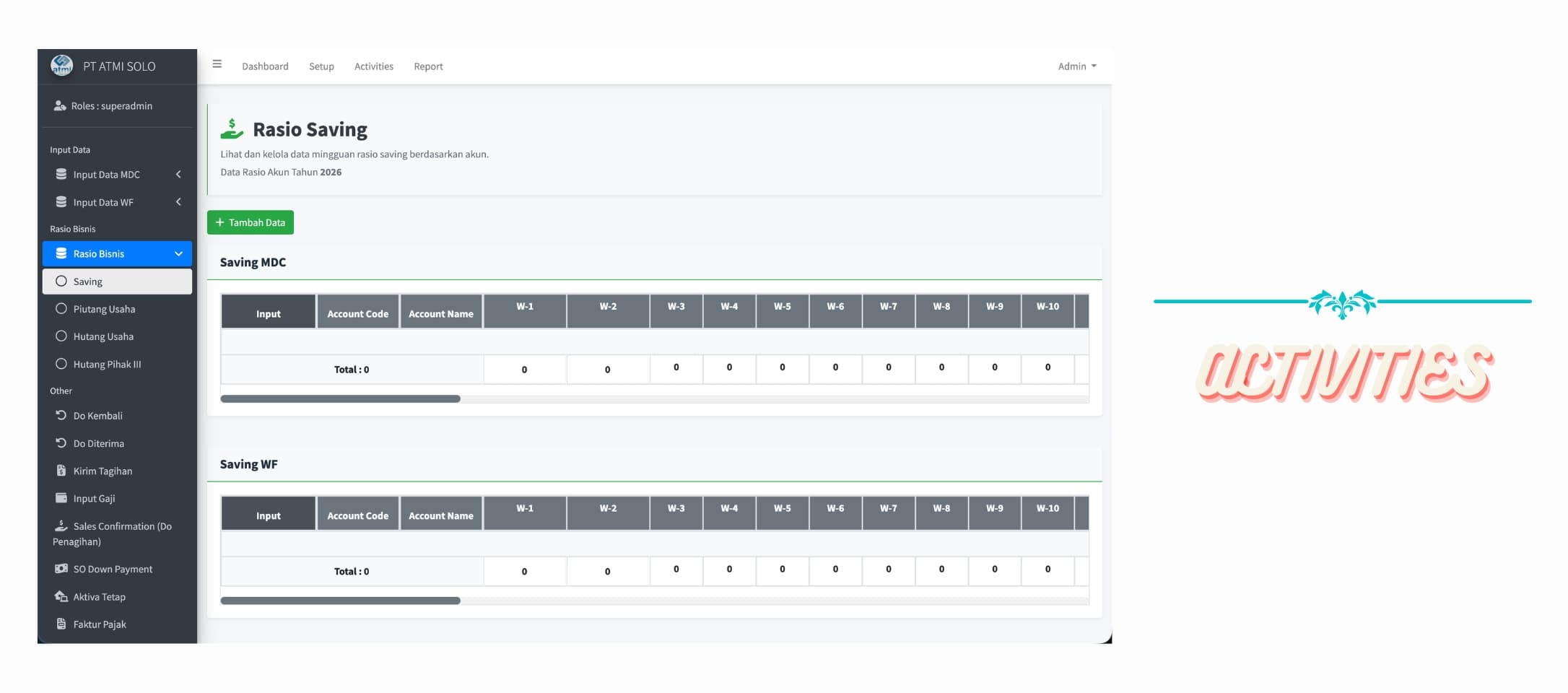Collapse the Rasio Bisnis sidebar menu

(117, 253)
